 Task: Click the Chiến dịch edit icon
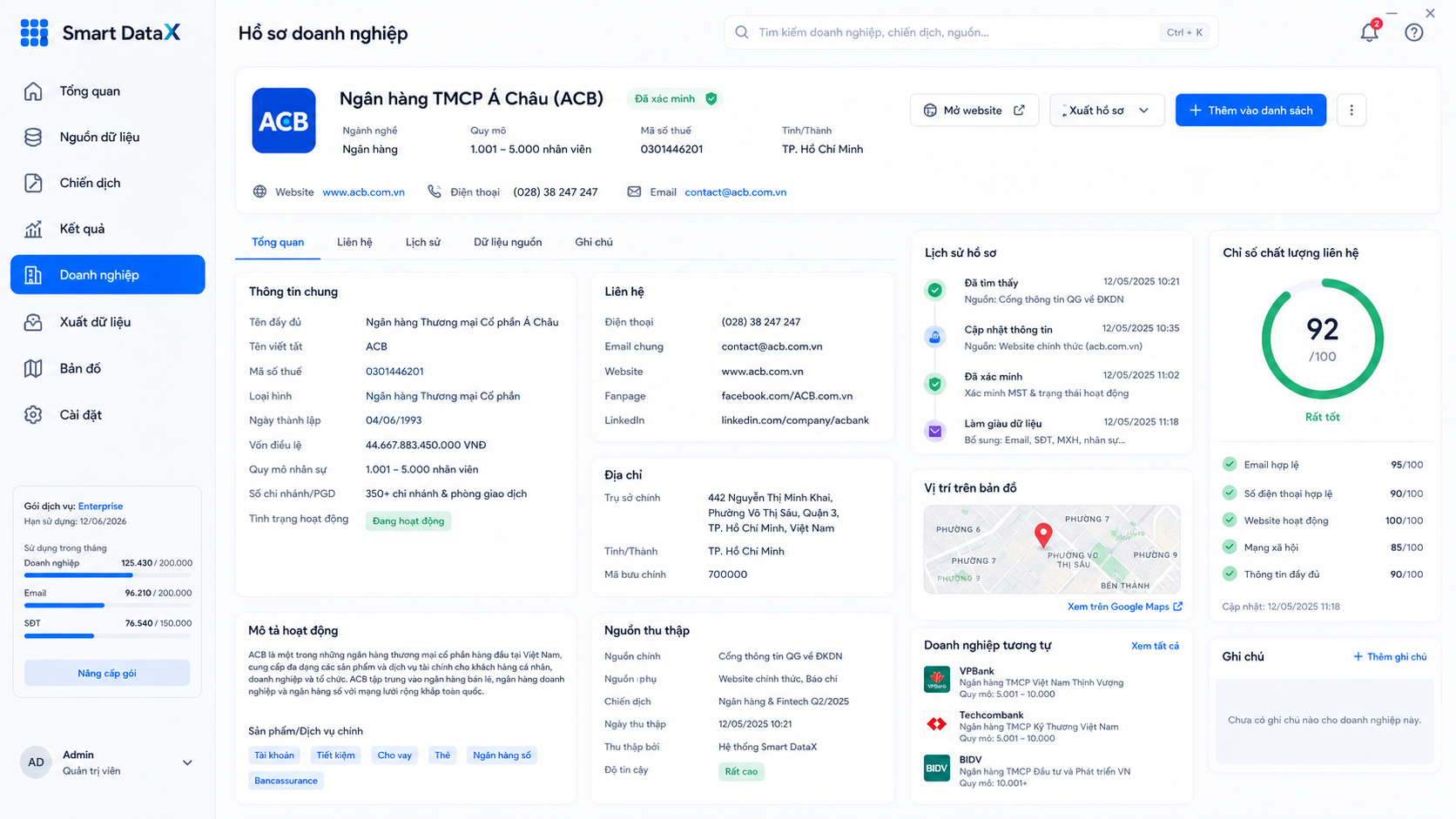[x=33, y=183]
